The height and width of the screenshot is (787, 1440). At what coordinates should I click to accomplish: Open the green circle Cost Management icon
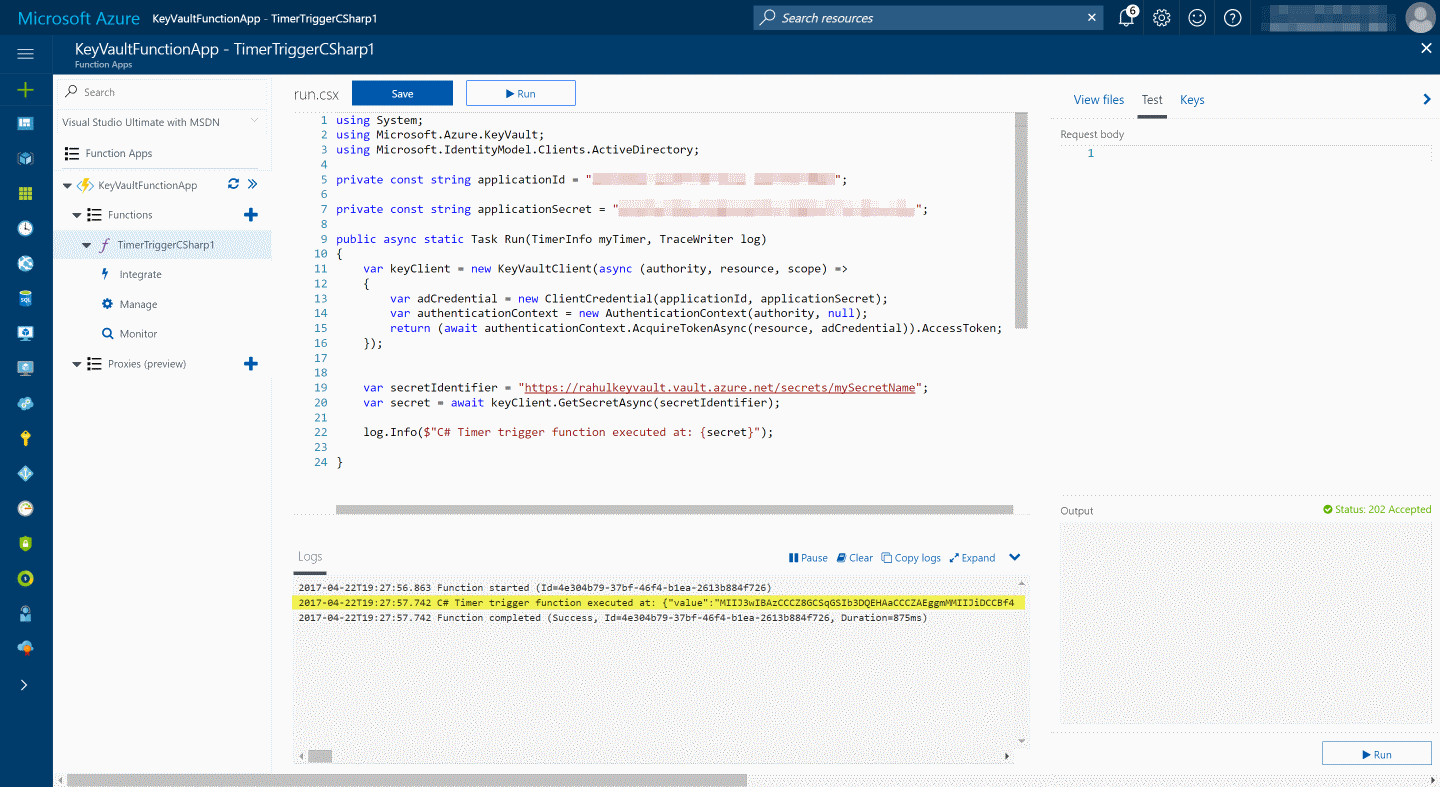[x=26, y=578]
